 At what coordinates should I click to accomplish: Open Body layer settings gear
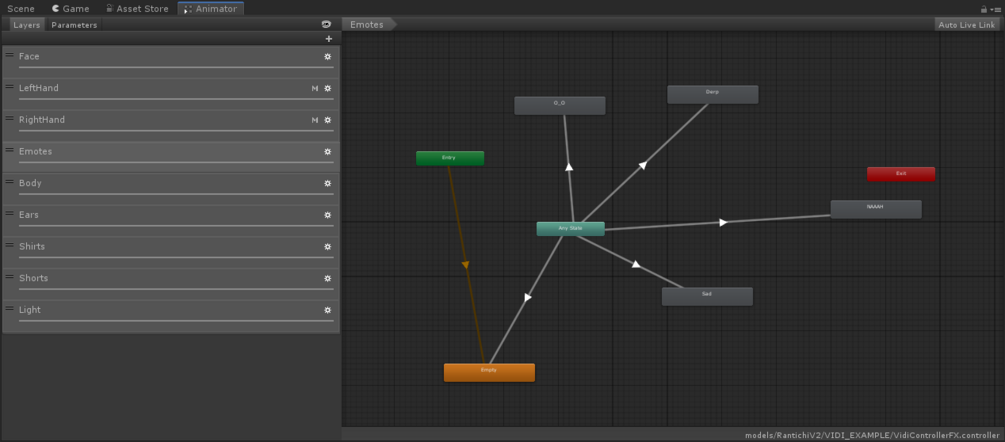pos(328,183)
